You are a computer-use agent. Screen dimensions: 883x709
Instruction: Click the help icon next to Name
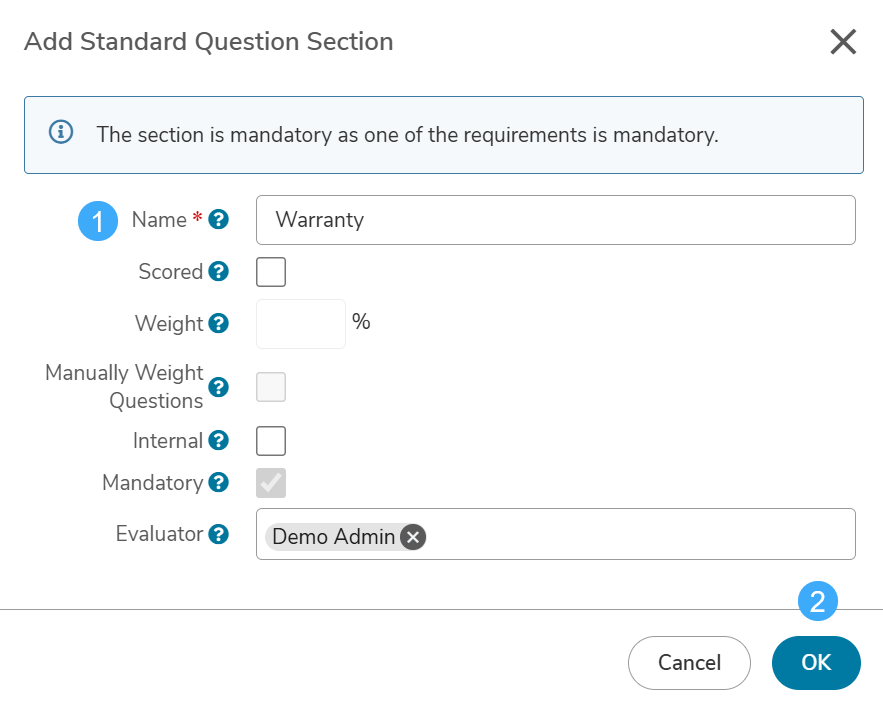tap(218, 220)
